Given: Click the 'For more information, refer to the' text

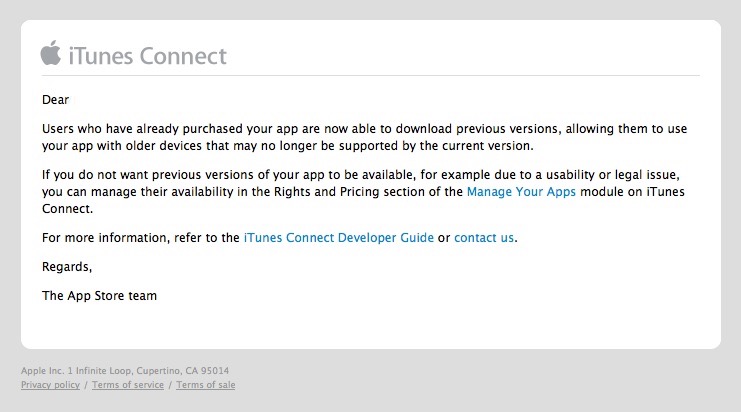Looking at the screenshot, I should click(x=141, y=238).
